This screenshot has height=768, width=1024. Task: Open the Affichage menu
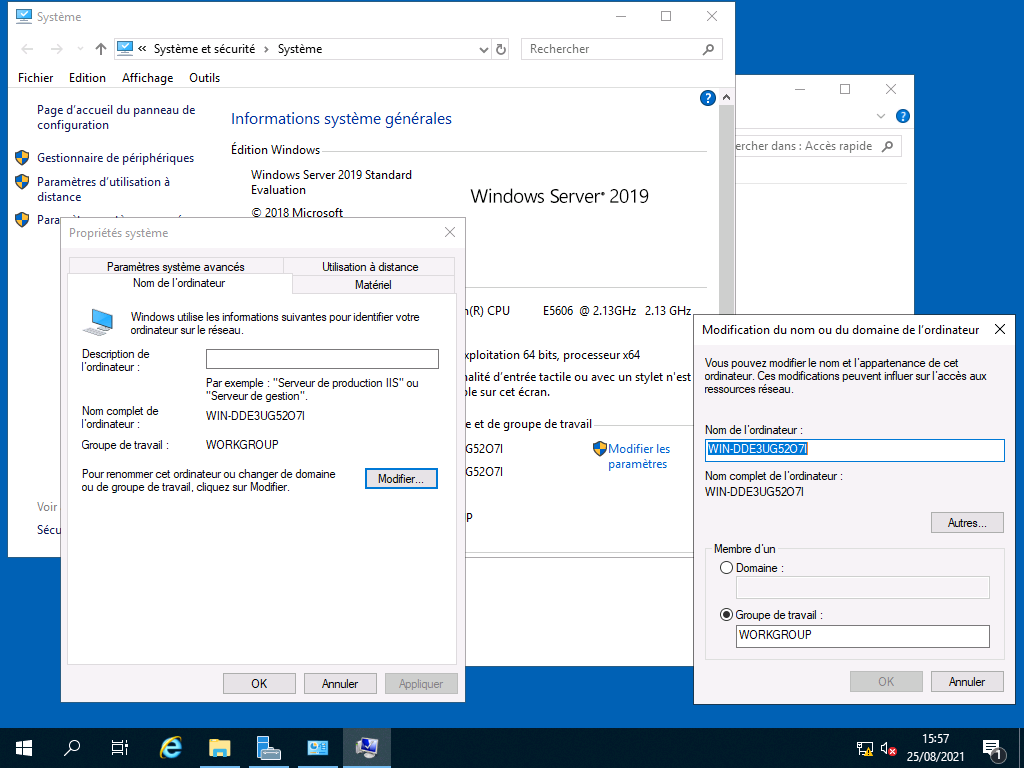(x=148, y=78)
